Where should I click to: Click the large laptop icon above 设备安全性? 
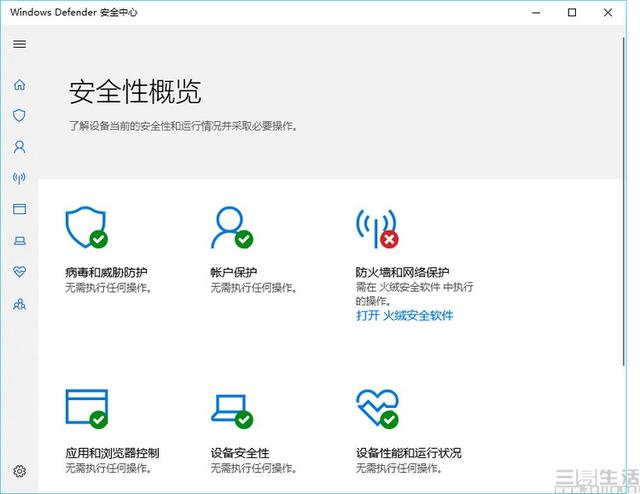[232, 411]
